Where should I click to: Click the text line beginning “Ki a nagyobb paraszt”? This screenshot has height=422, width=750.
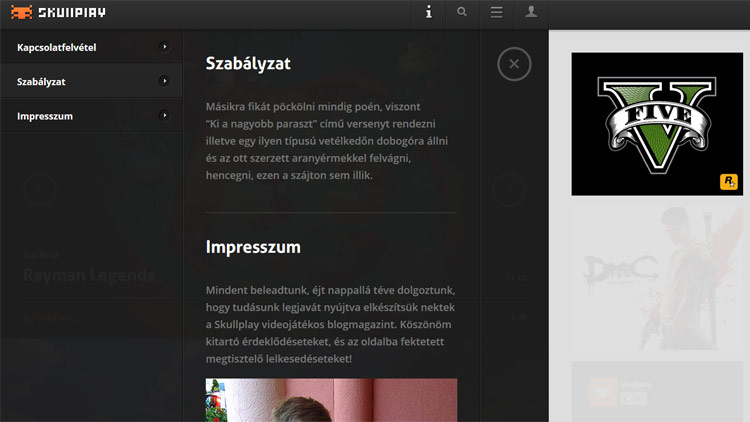pyautogui.click(x=321, y=124)
